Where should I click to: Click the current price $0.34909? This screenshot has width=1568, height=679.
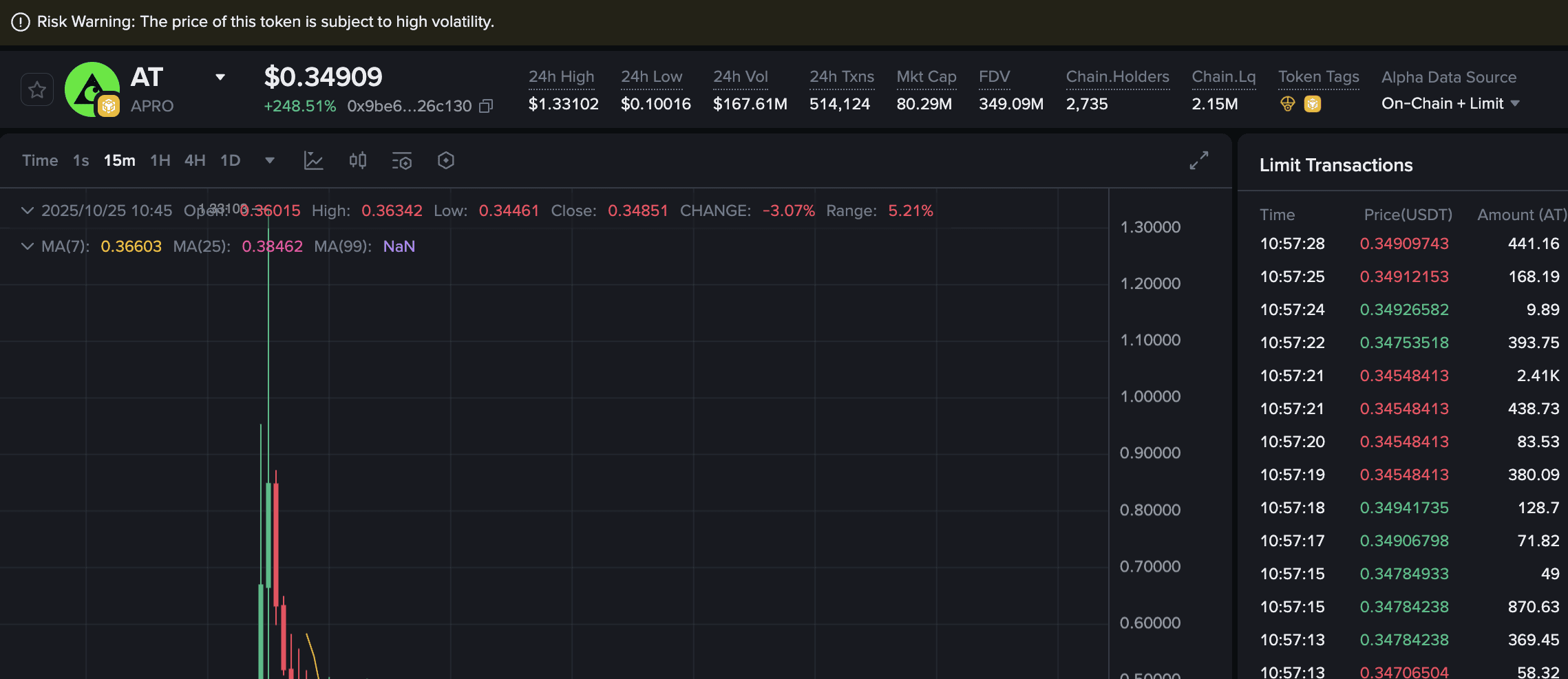click(323, 77)
